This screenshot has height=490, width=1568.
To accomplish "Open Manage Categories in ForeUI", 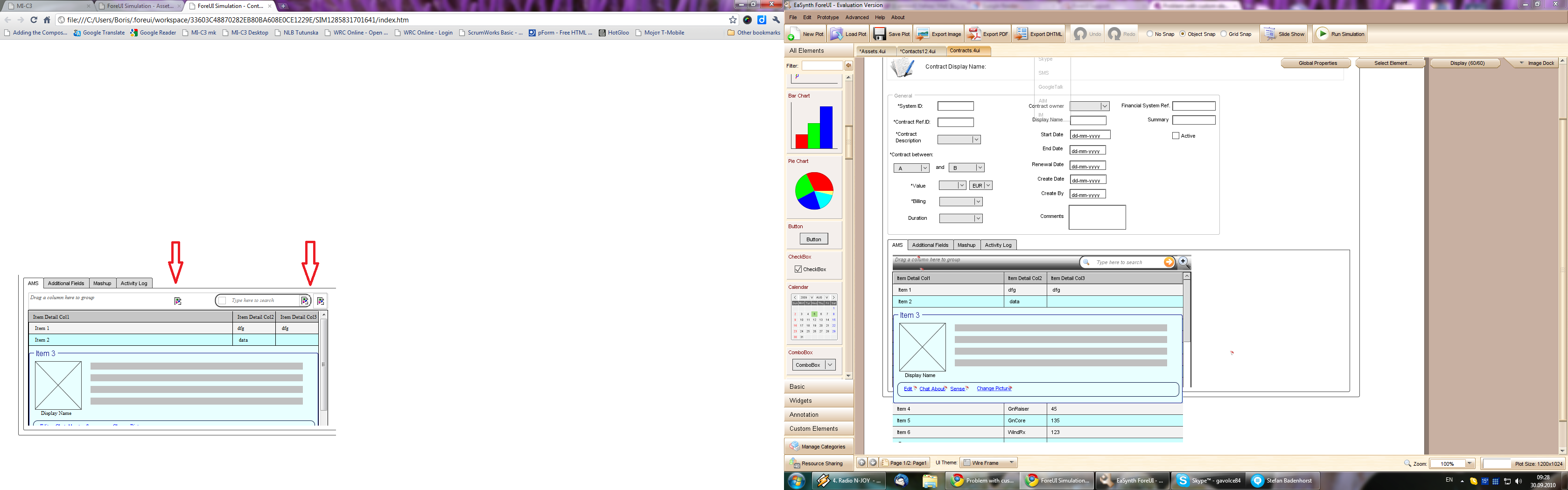I will click(x=818, y=446).
